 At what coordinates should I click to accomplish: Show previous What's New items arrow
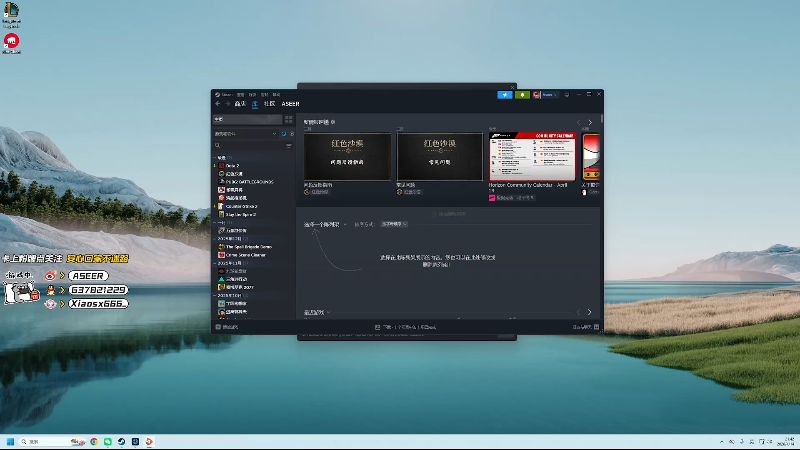click(x=579, y=122)
